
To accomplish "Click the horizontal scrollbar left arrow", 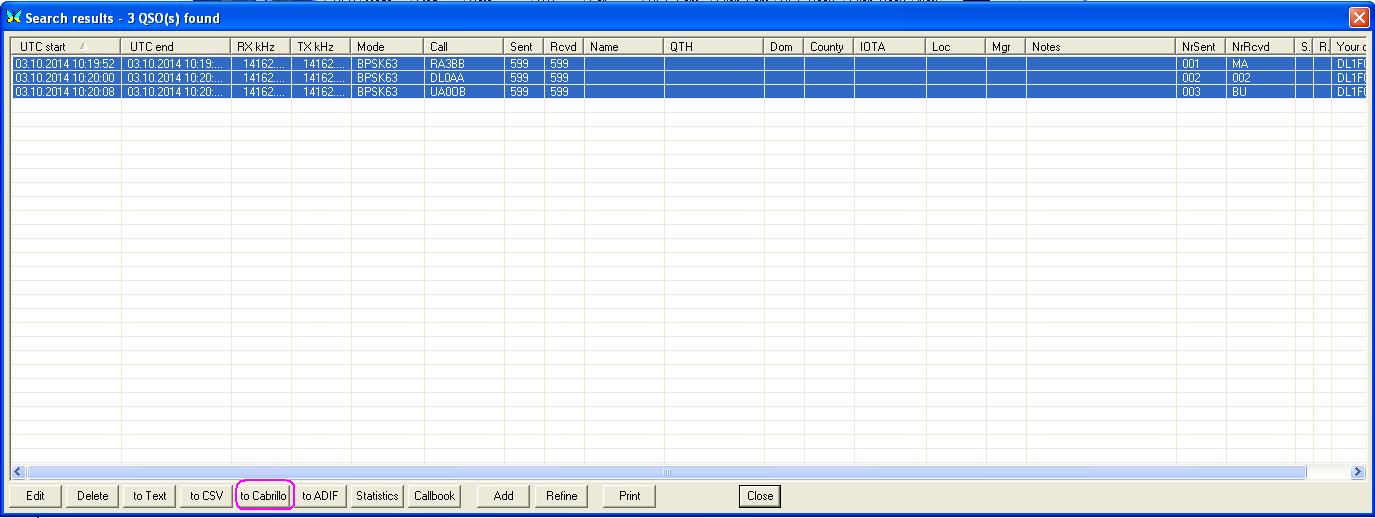I will pyautogui.click(x=18, y=472).
